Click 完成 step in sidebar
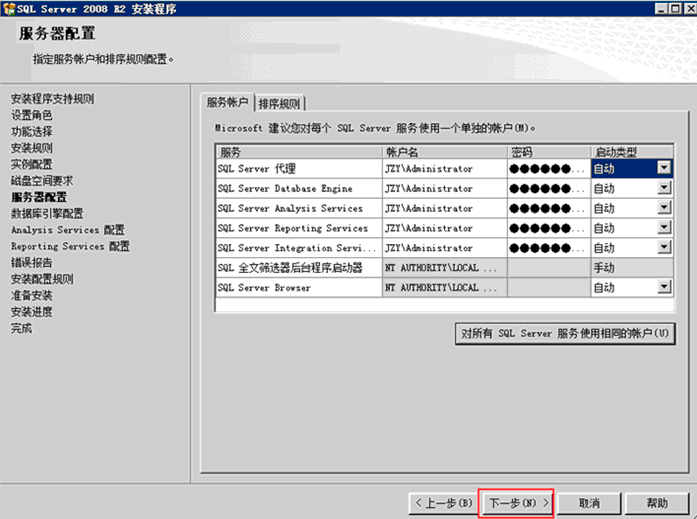 (x=21, y=328)
